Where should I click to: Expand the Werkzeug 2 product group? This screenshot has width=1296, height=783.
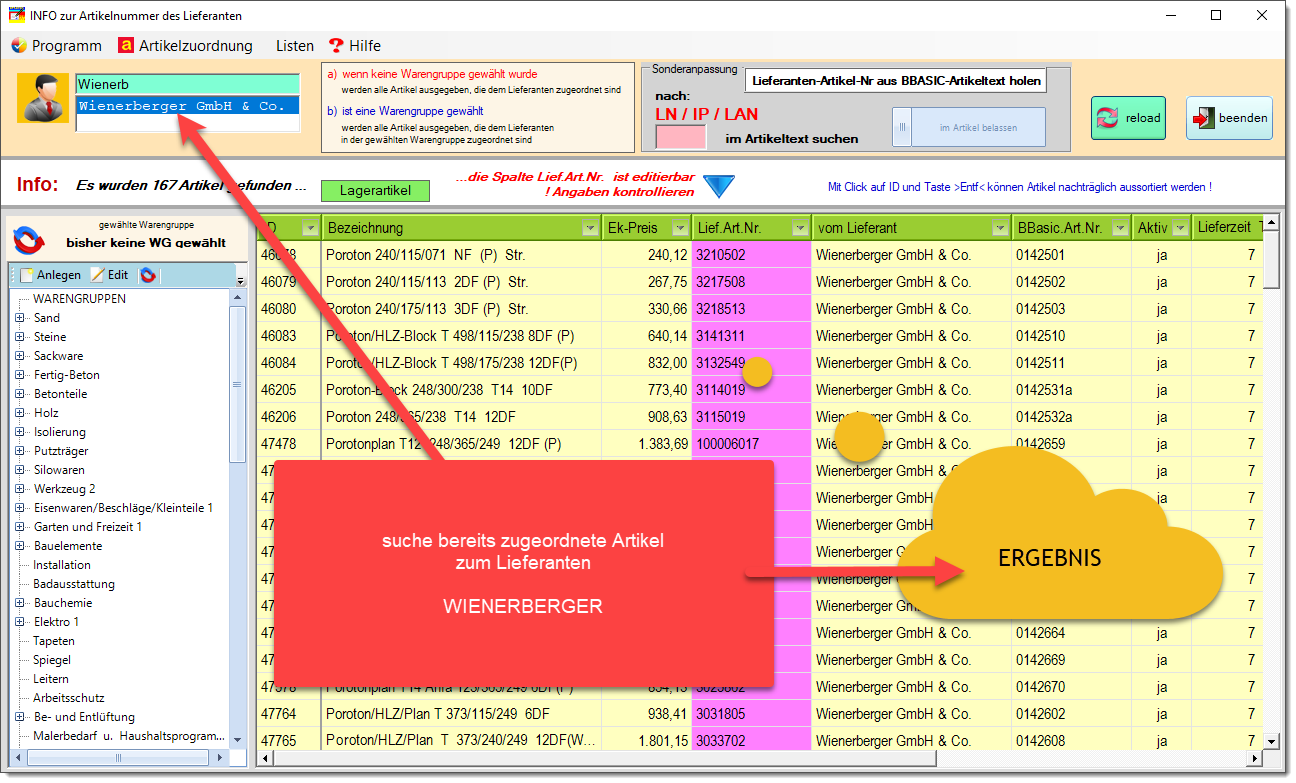click(x=20, y=489)
